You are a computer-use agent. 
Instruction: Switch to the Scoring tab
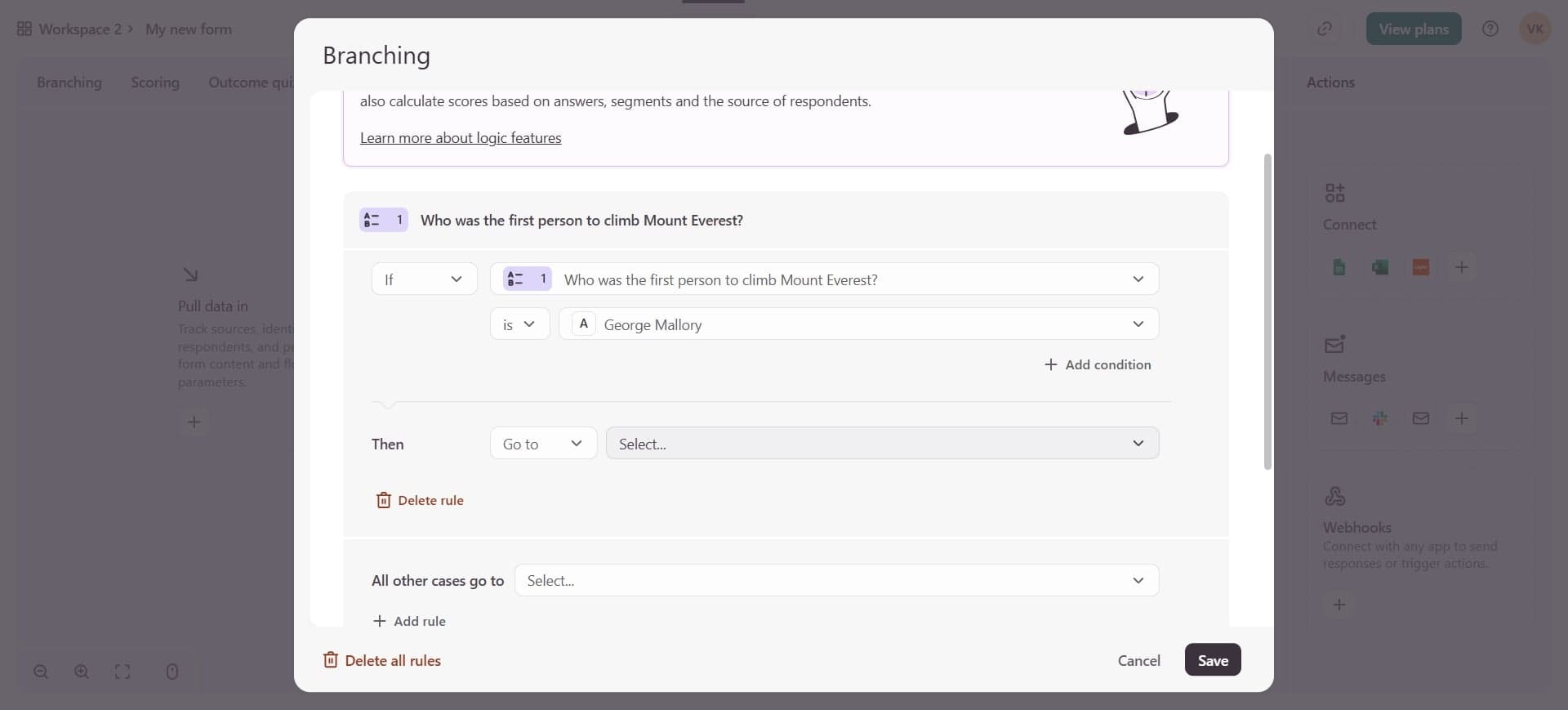tap(155, 83)
